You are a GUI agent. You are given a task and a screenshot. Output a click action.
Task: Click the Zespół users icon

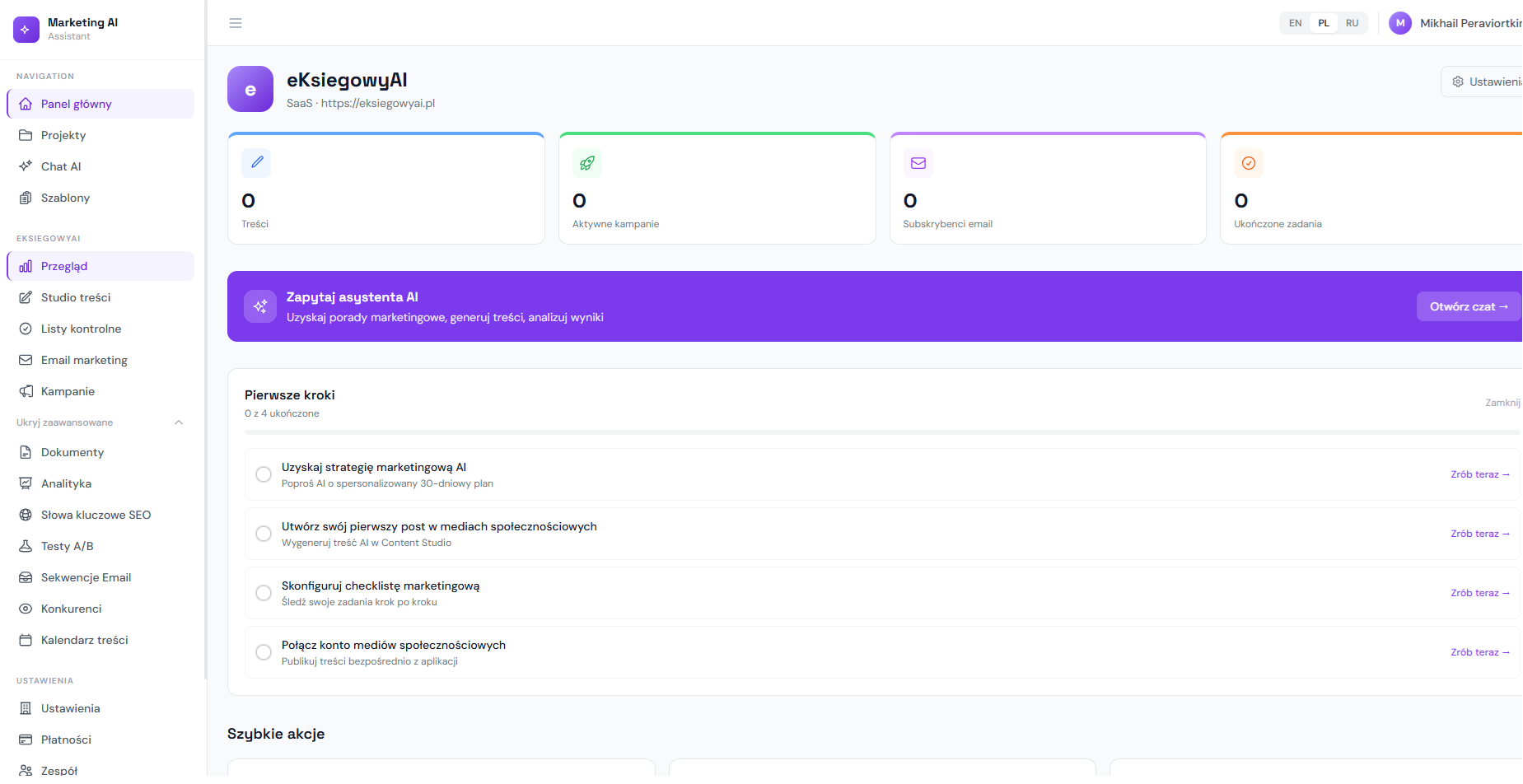coord(26,770)
